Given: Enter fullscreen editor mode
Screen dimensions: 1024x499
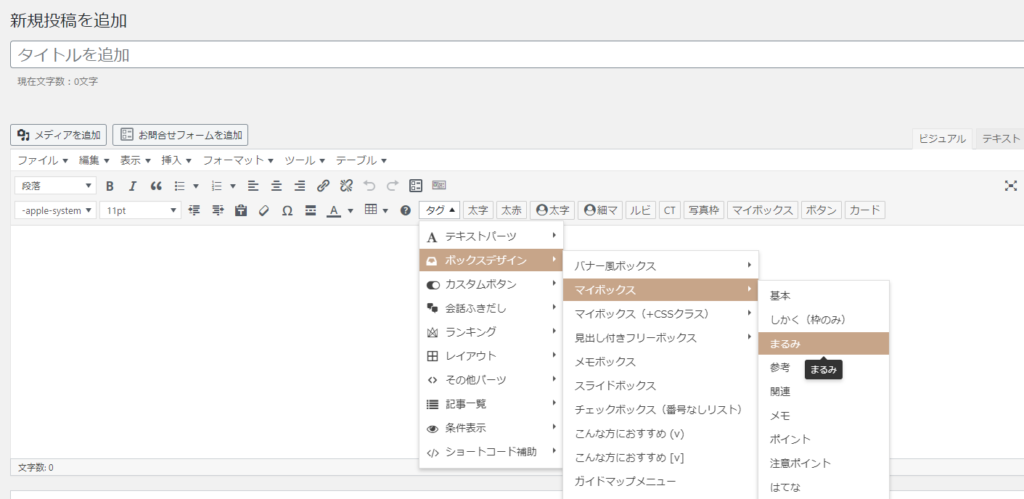Looking at the screenshot, I should tap(1010, 186).
